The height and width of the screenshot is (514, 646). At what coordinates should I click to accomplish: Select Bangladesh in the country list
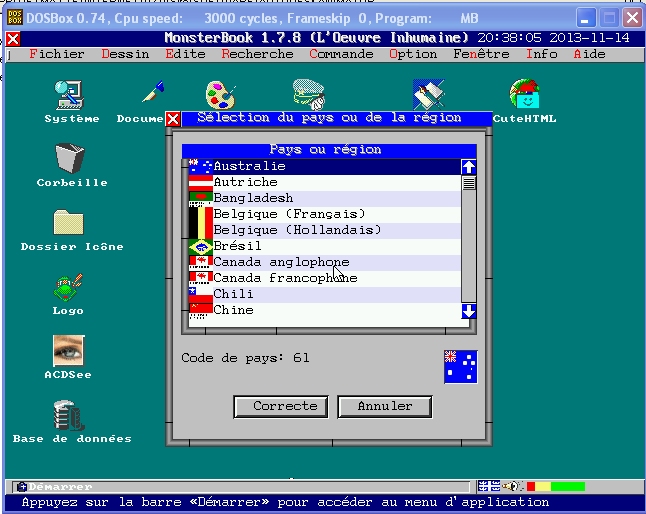pyautogui.click(x=325, y=199)
